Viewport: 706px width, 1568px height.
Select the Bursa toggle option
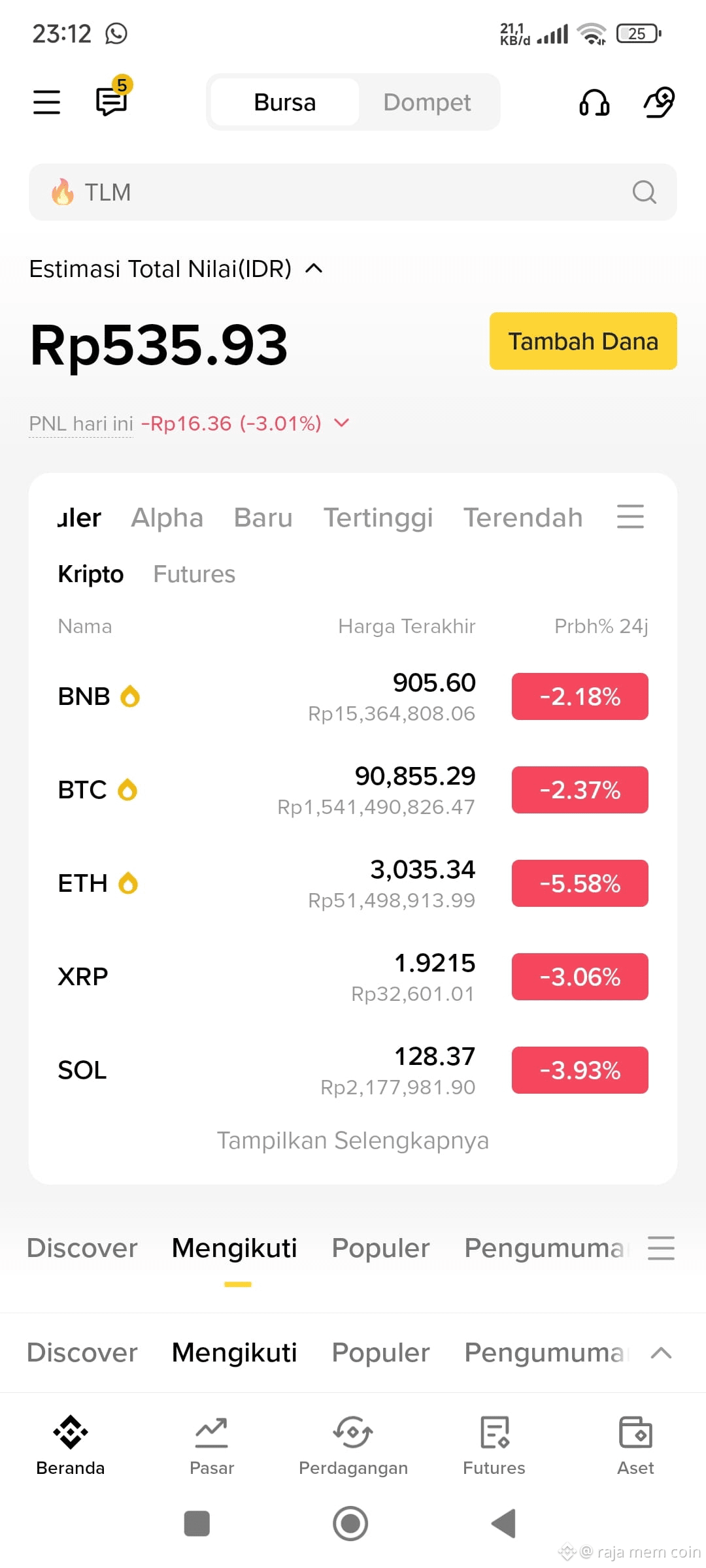click(285, 103)
